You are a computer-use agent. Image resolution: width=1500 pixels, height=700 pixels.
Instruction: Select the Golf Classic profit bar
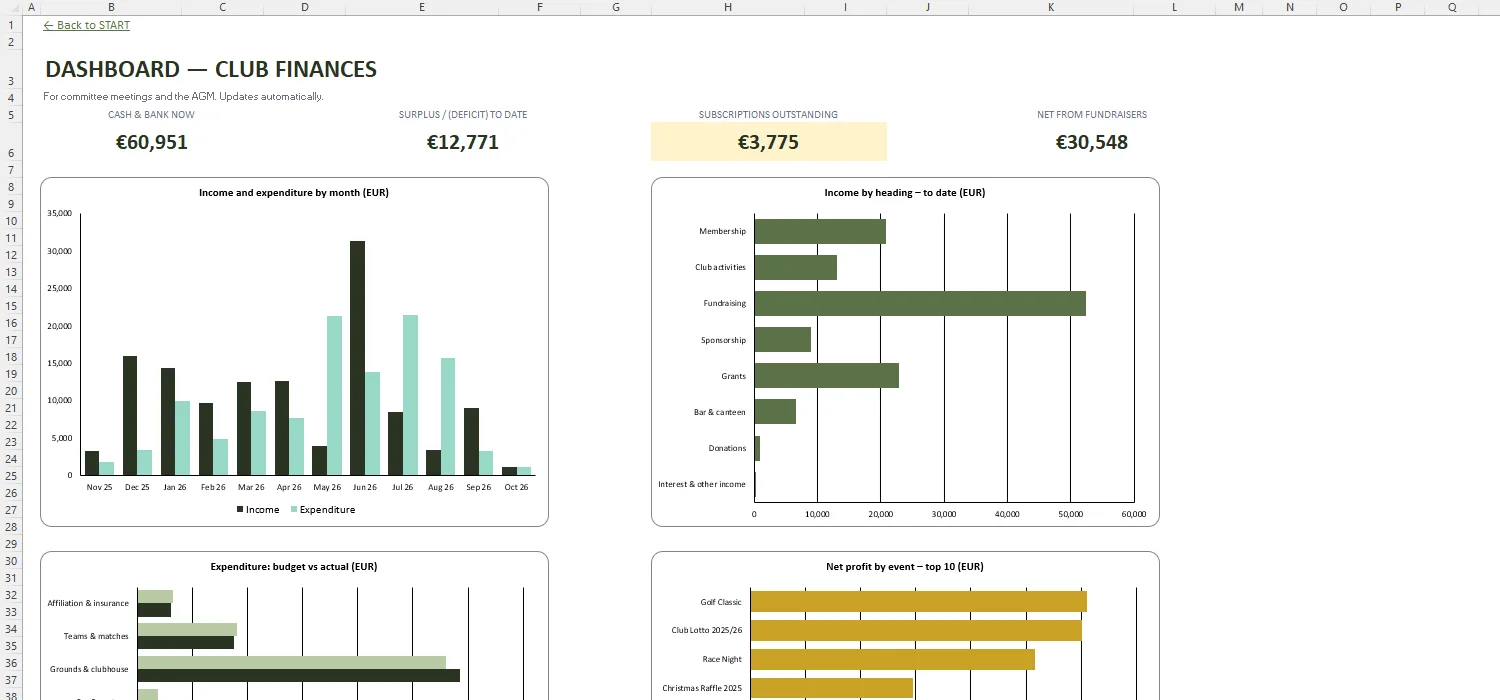pos(919,601)
